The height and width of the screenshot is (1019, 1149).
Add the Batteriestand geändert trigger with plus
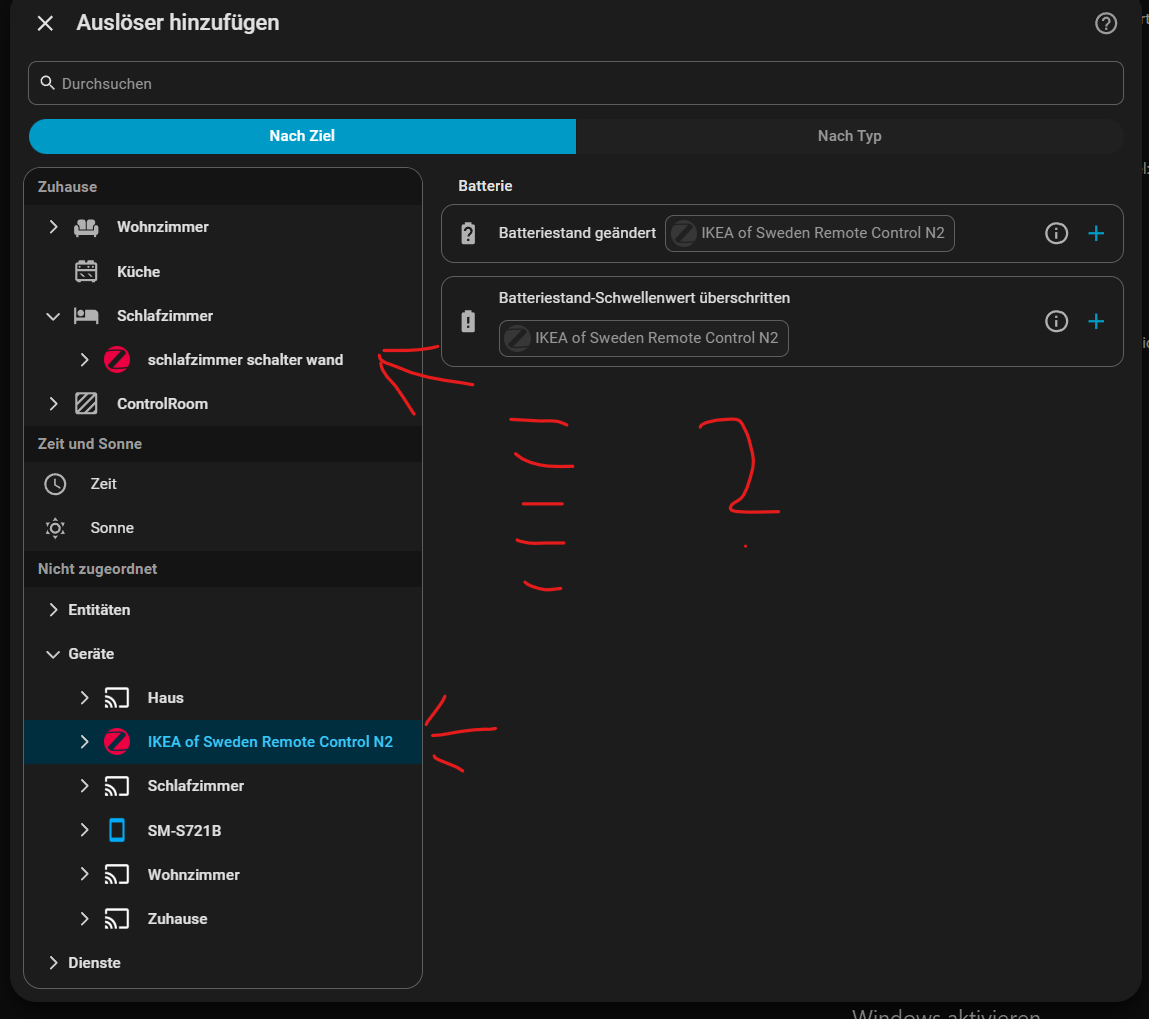click(x=1096, y=233)
